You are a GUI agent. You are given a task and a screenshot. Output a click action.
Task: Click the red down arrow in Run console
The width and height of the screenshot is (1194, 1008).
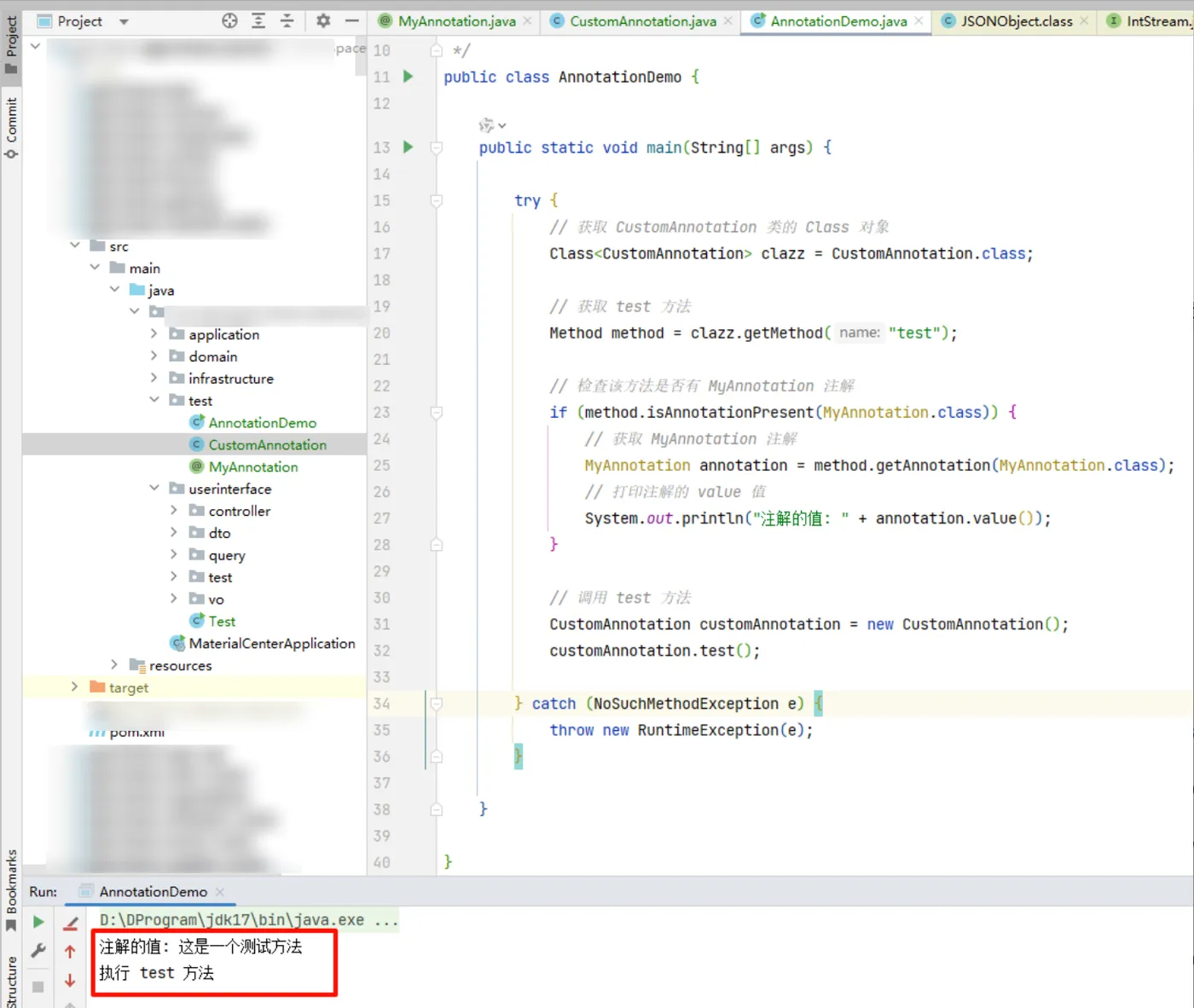[x=70, y=981]
